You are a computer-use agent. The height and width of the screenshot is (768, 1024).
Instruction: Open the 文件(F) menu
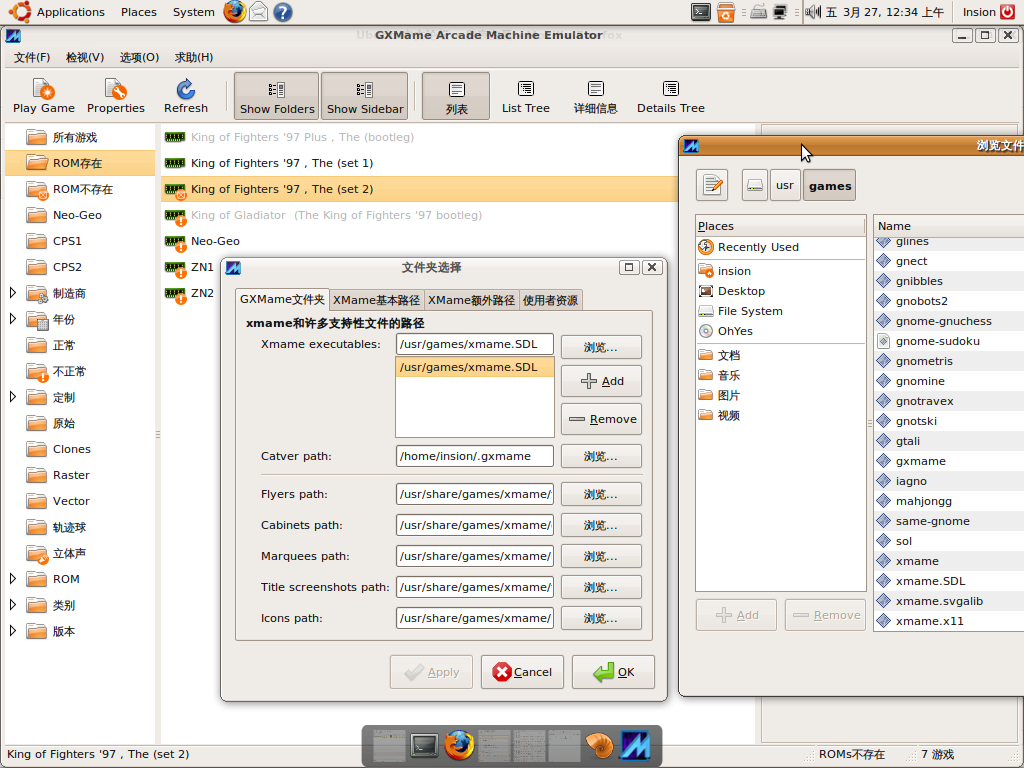[x=32, y=57]
